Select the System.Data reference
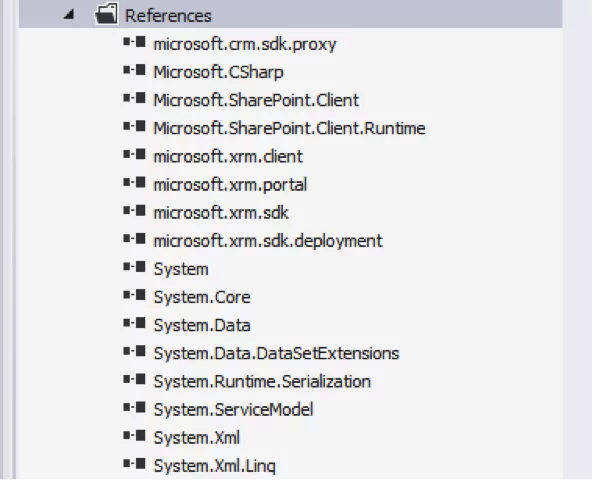 [202, 325]
